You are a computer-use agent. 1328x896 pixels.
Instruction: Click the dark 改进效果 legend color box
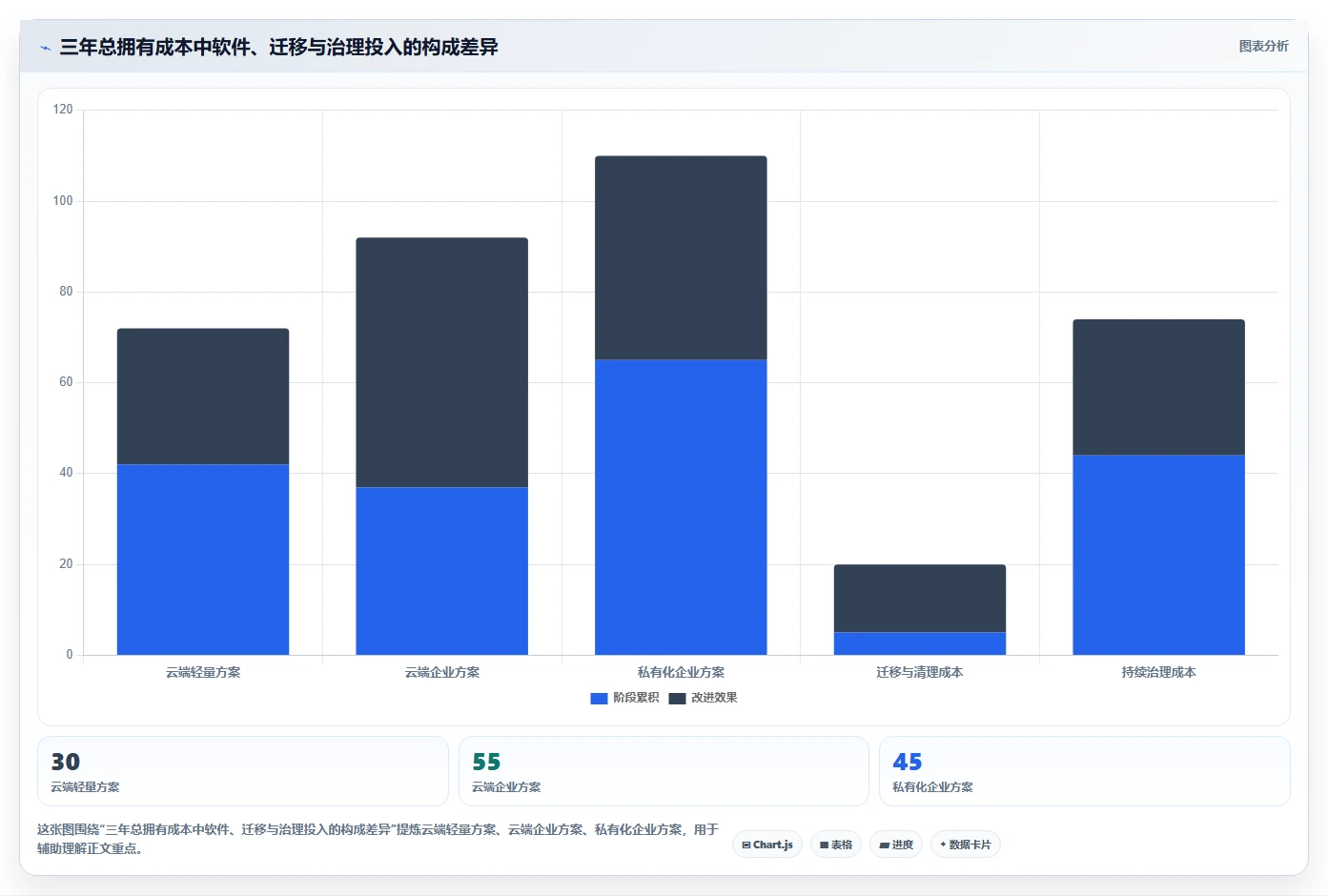point(677,699)
